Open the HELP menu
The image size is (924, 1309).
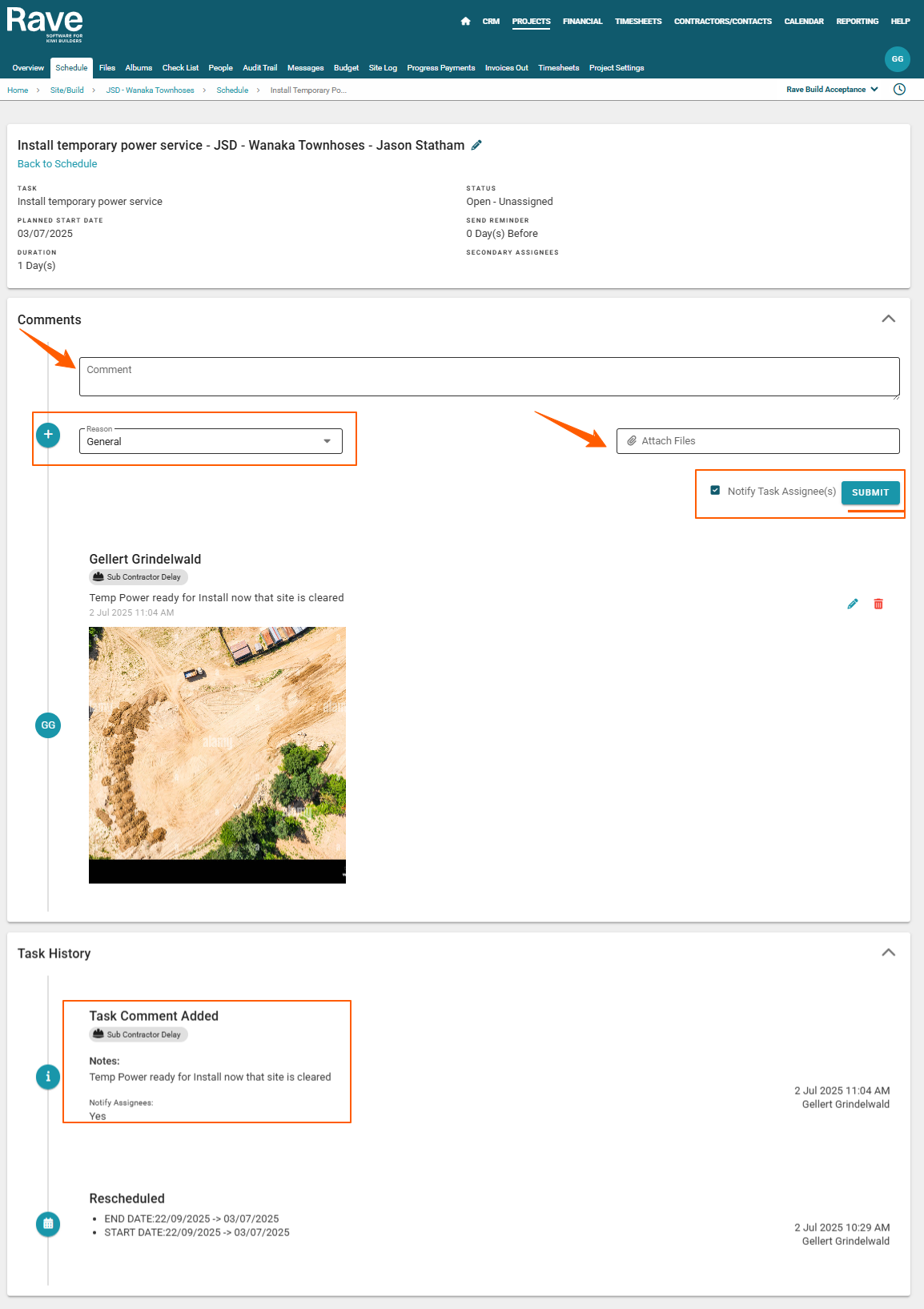[900, 22]
